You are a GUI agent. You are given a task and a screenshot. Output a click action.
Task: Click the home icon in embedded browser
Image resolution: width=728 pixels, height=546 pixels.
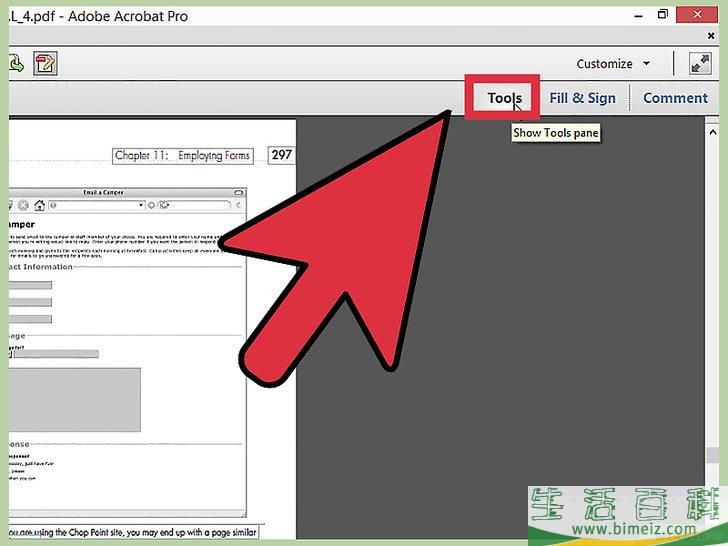39,205
